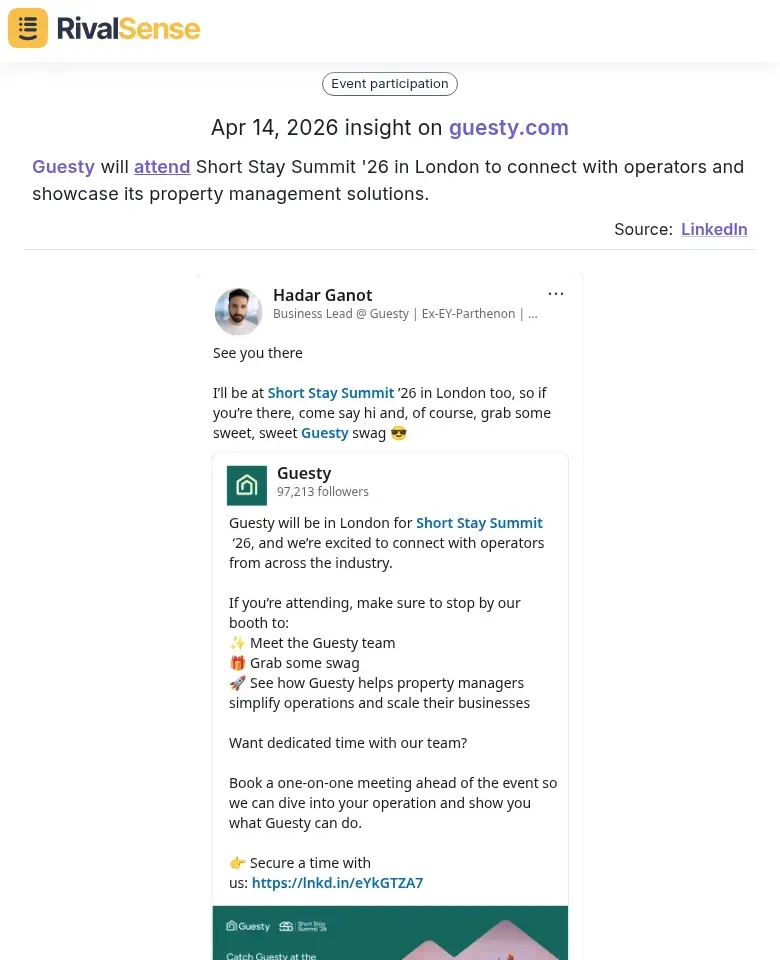
Task: Click the Guesty logo in banner image
Action: point(248,926)
